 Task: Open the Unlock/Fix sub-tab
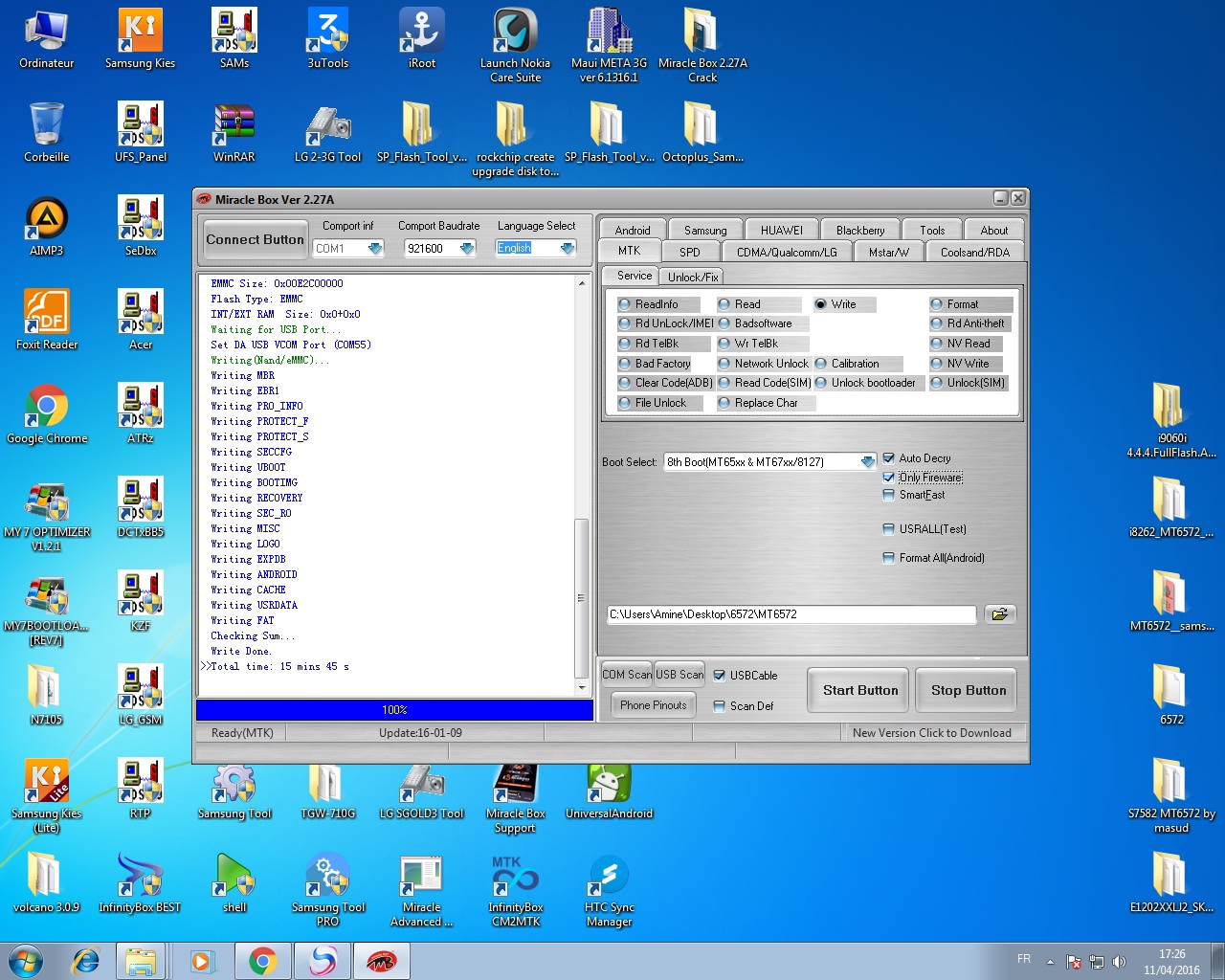[693, 277]
